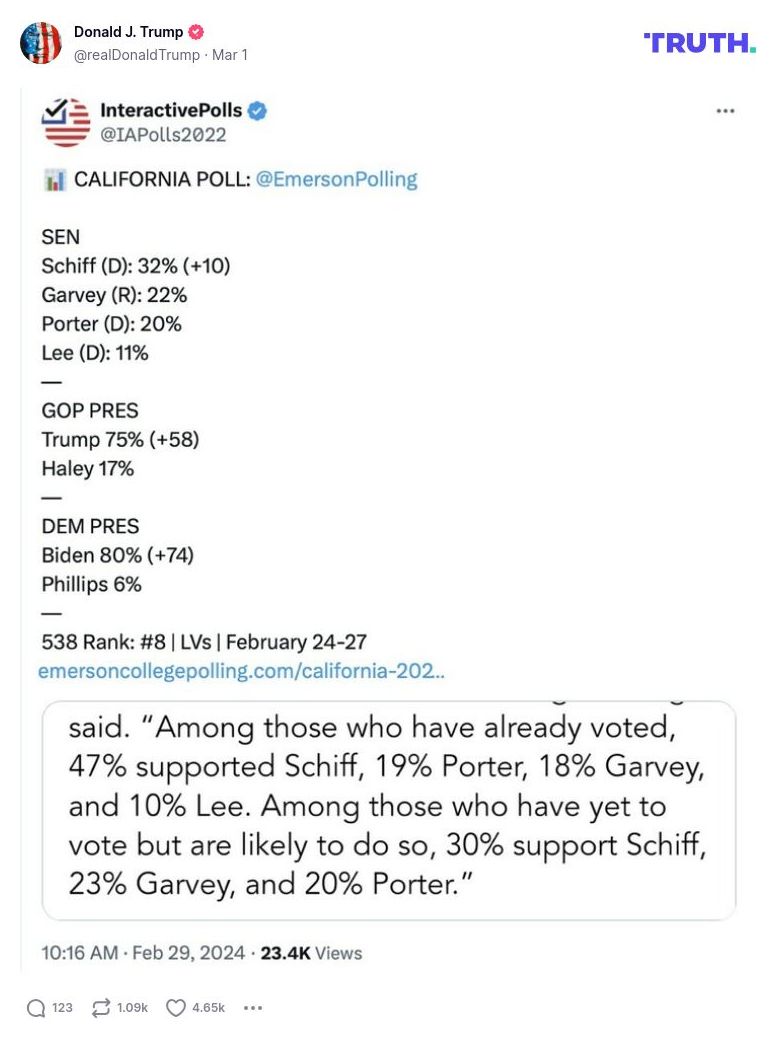This screenshot has height=1039, width=777.
Task: Open the Donald J. Trump display name
Action: click(128, 32)
